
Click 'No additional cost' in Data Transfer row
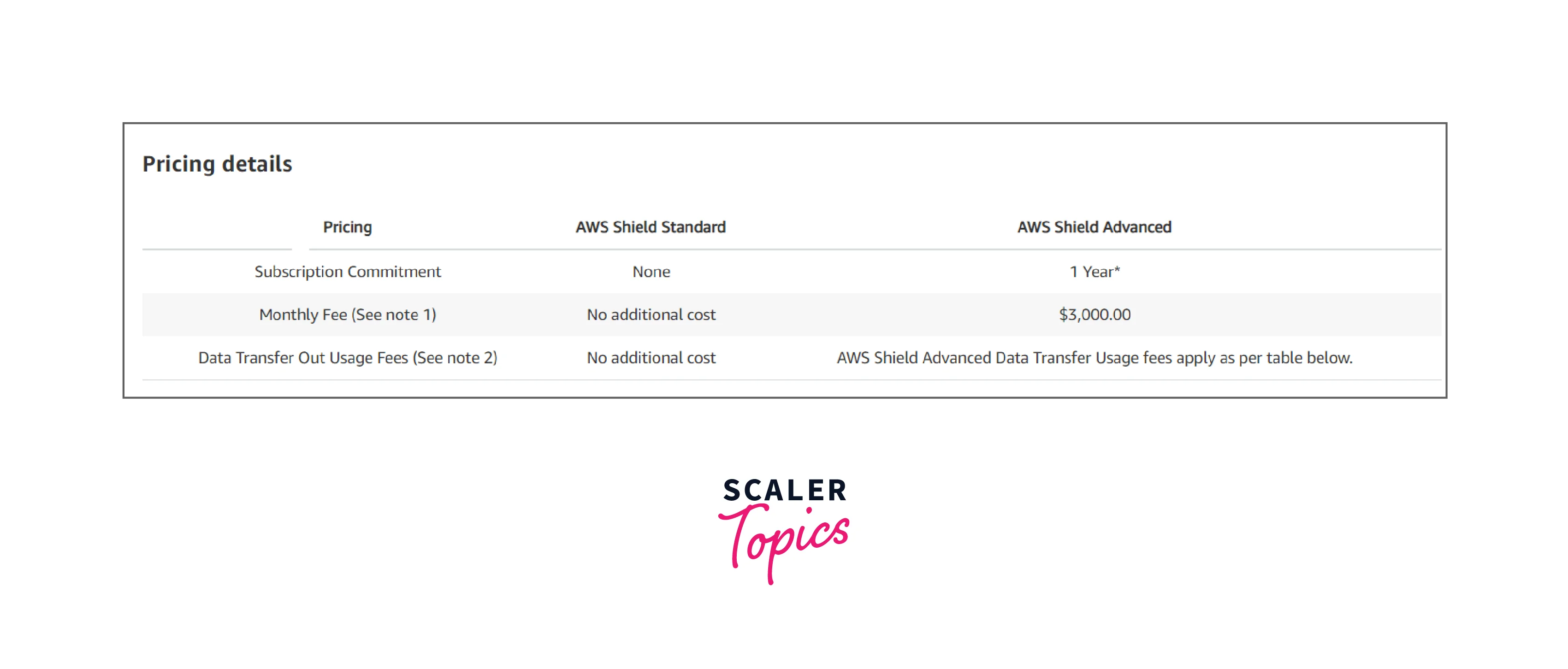coord(651,358)
